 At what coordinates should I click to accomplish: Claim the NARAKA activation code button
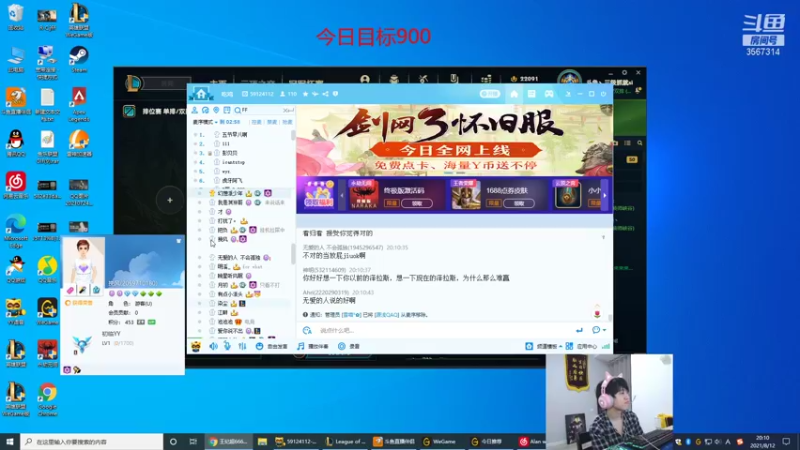[x=417, y=203]
